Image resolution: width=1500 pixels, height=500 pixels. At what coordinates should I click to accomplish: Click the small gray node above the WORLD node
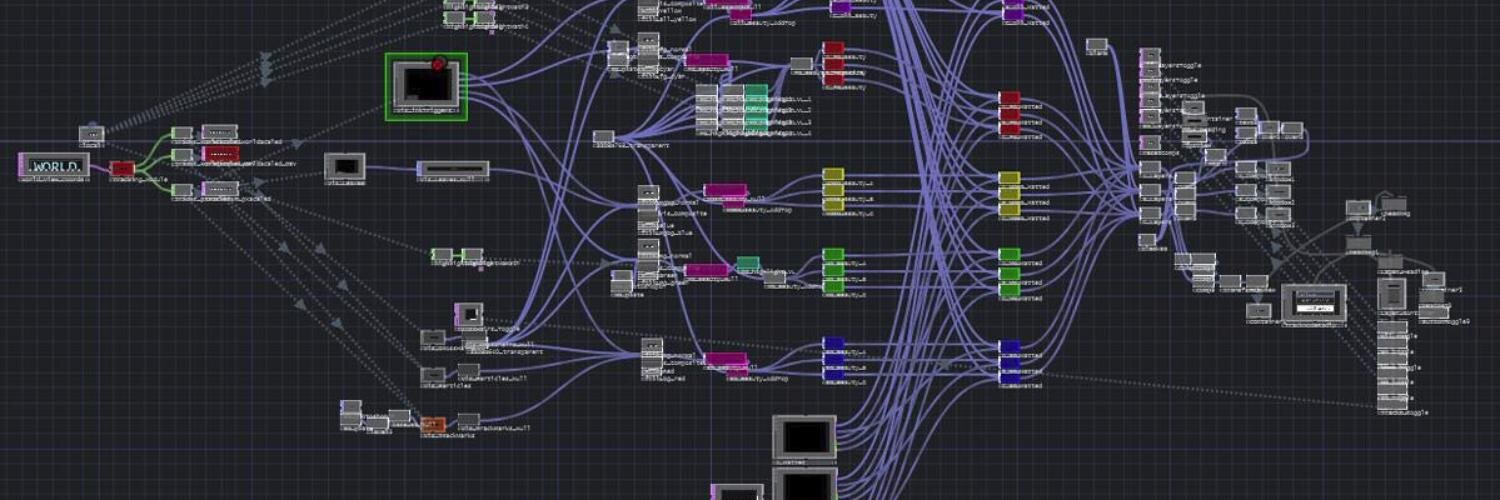pyautogui.click(x=91, y=133)
